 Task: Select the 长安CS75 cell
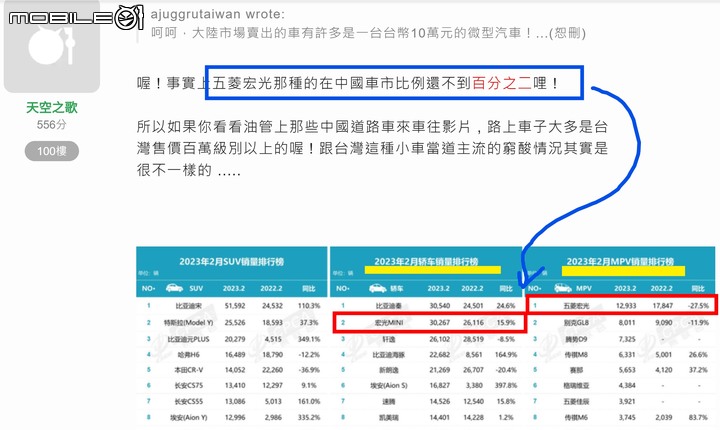pyautogui.click(x=189, y=385)
